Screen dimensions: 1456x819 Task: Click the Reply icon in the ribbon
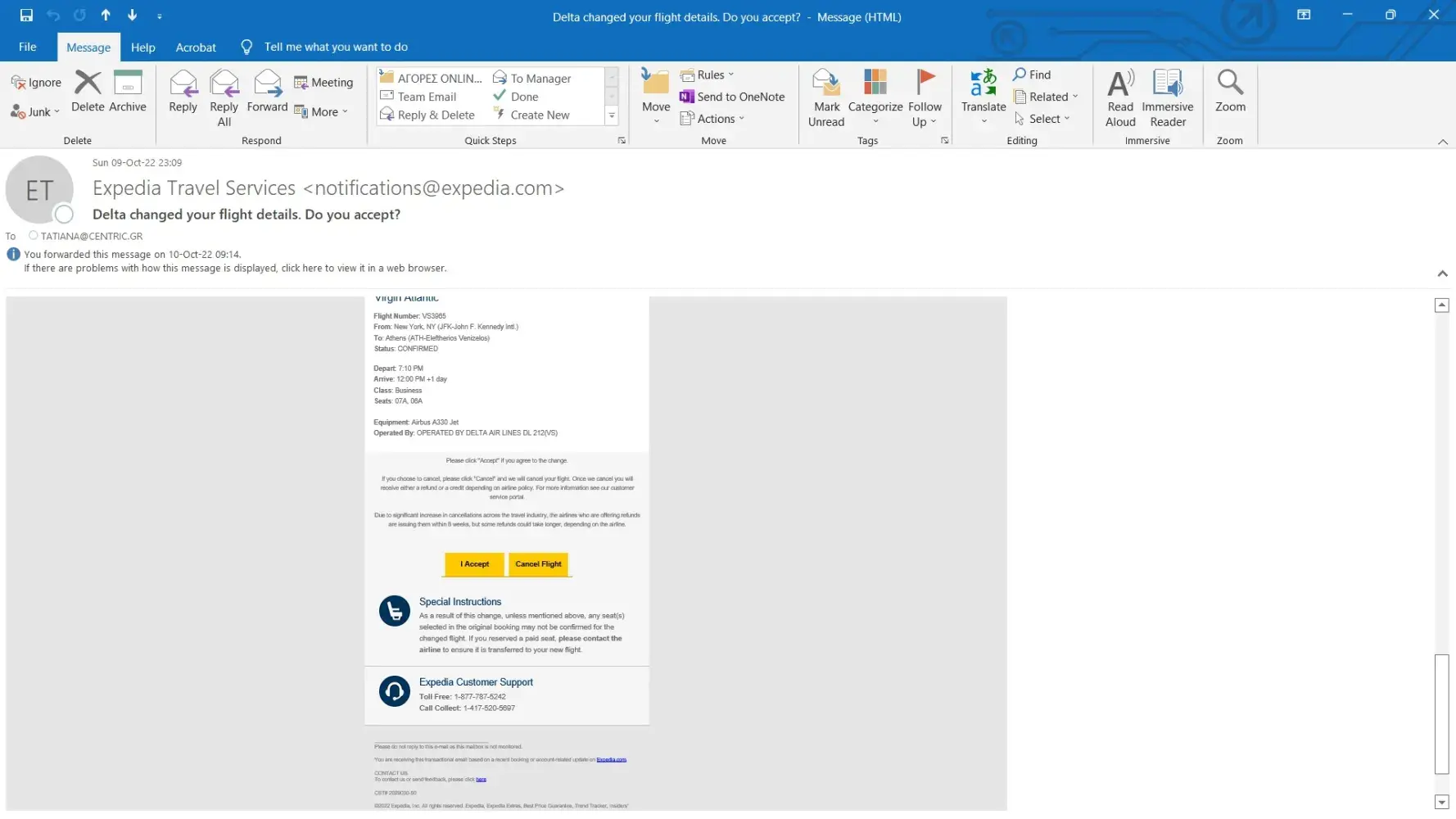[183, 91]
